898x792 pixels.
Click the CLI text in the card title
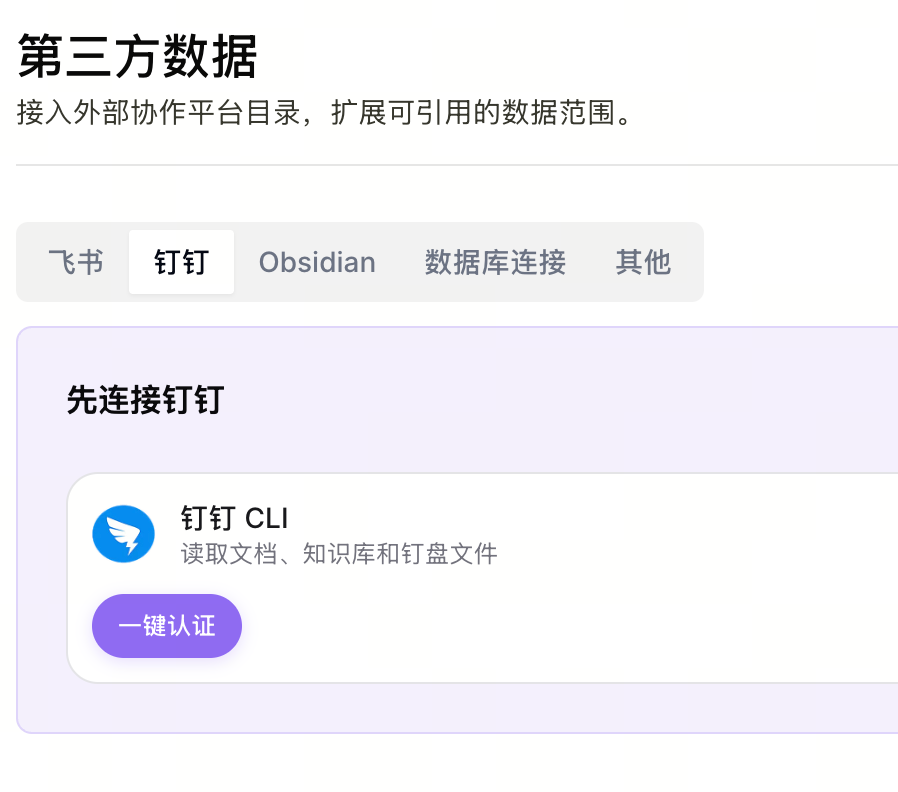(x=266, y=518)
